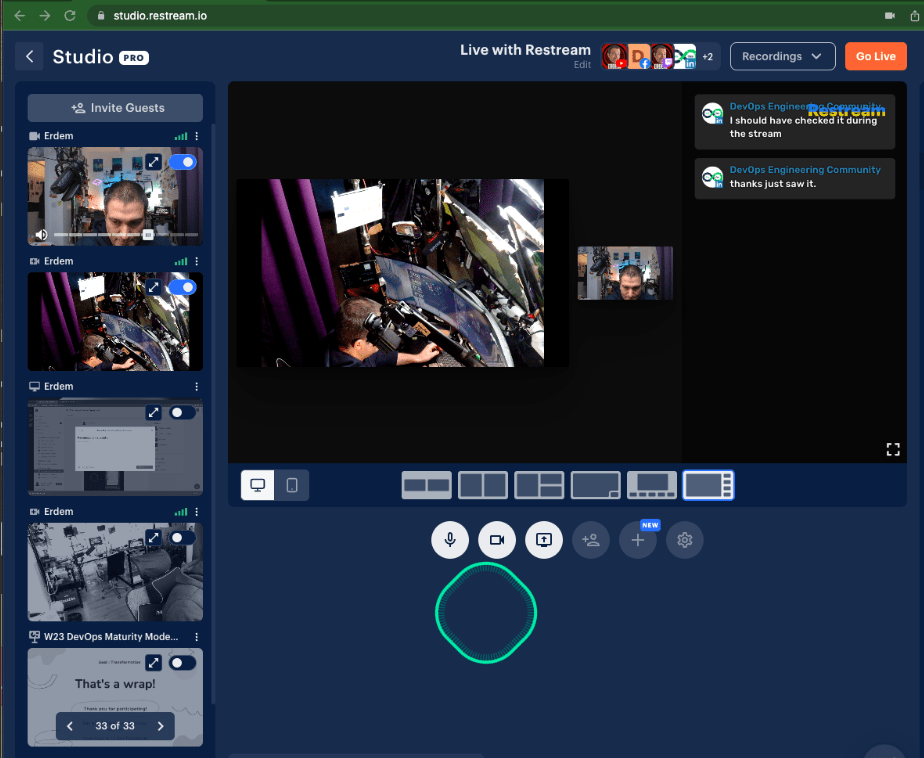
Task: Click the share icon in the browser bar
Action: 915,16
